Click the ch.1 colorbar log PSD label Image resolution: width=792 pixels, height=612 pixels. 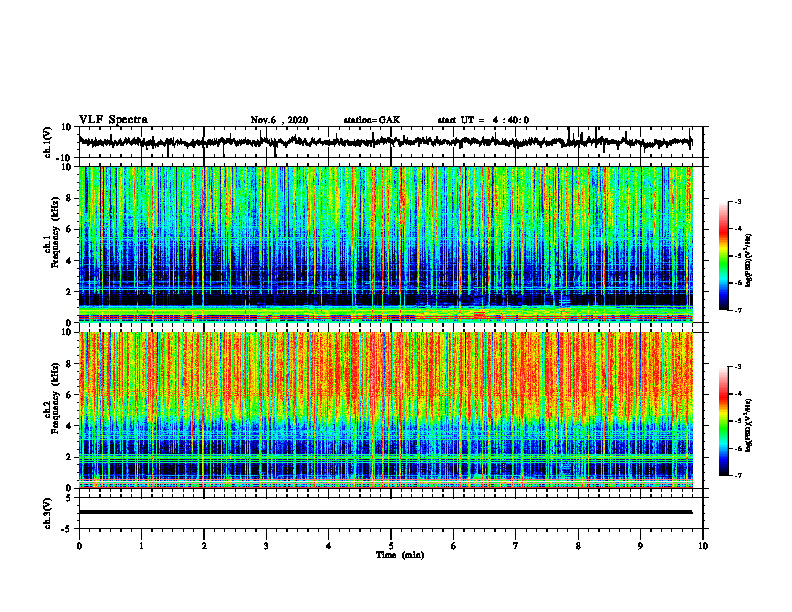749,261
